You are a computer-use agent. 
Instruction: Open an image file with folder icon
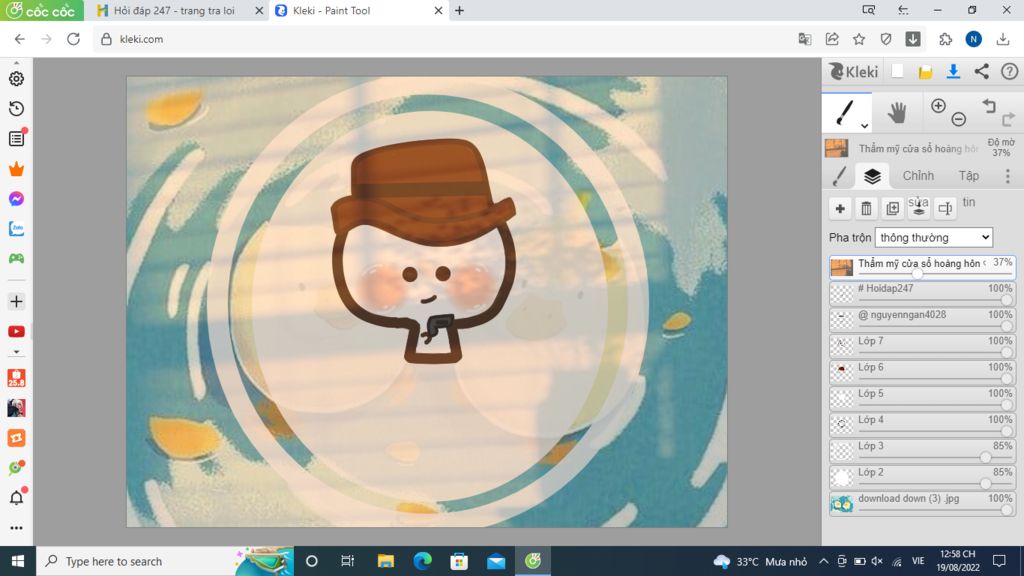926,71
